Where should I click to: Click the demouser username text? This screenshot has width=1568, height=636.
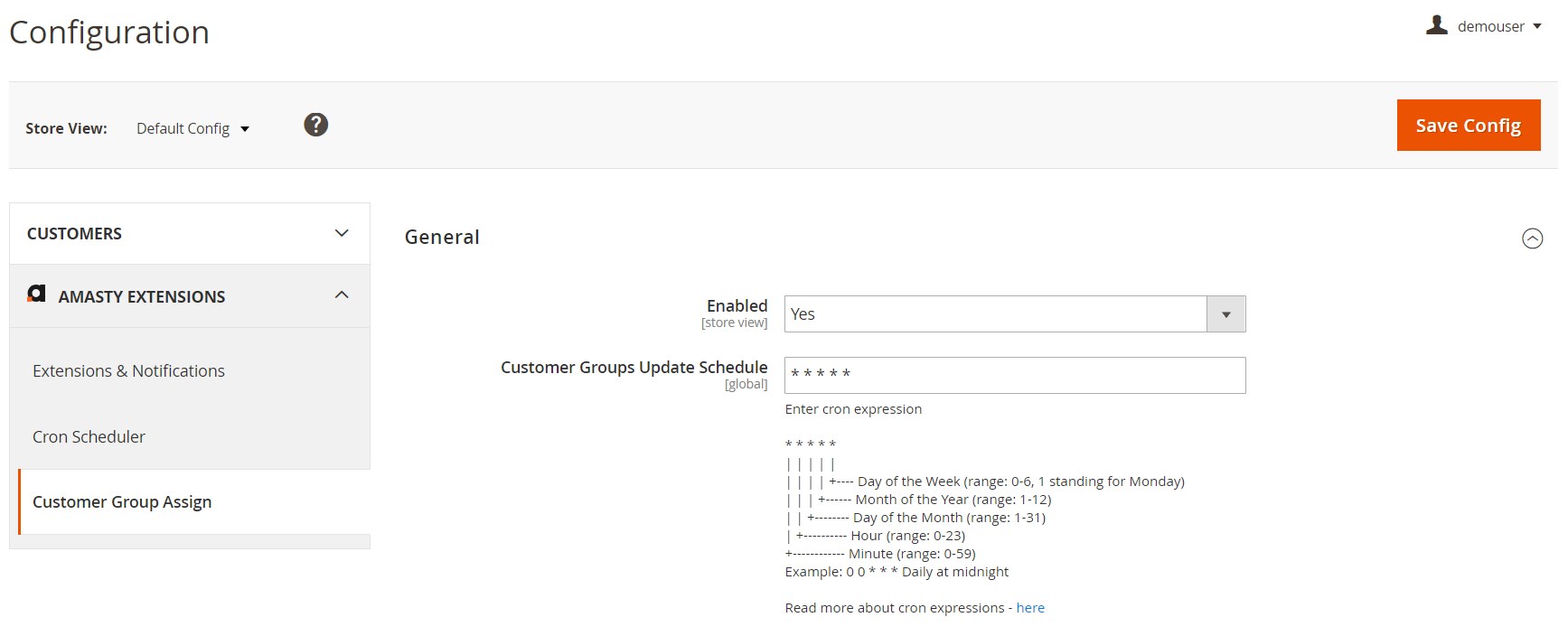click(1490, 26)
